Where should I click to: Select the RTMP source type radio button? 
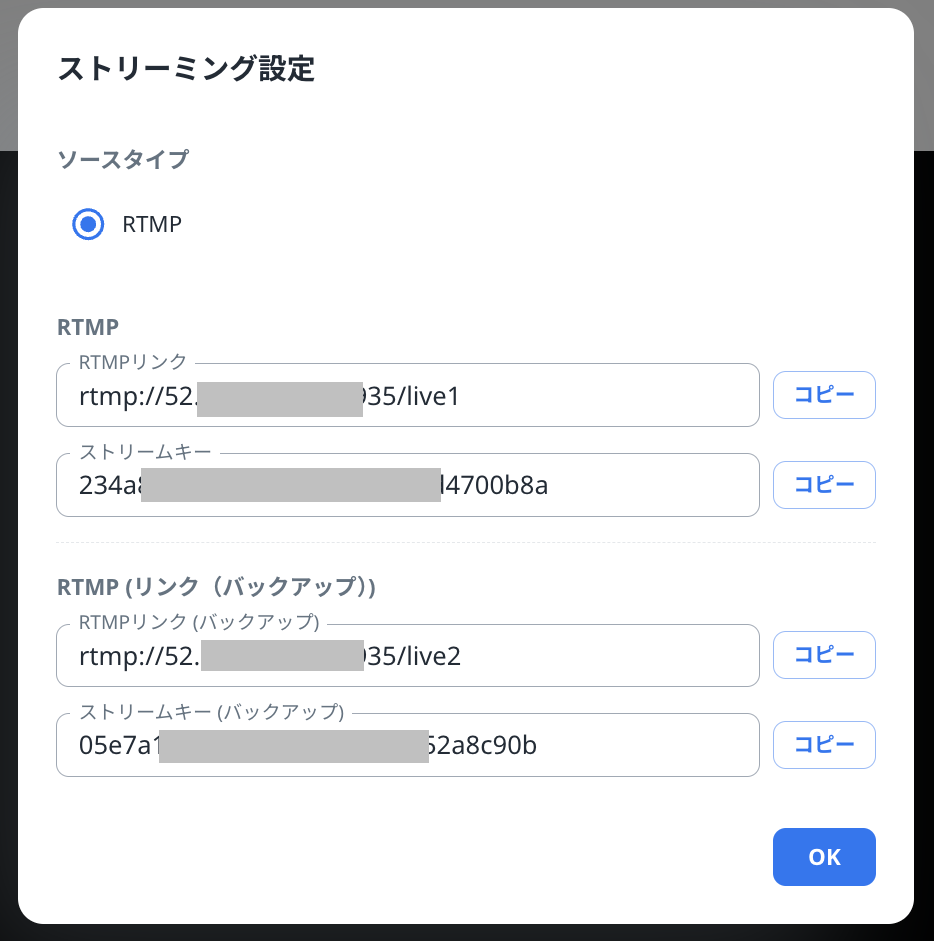coord(89,224)
